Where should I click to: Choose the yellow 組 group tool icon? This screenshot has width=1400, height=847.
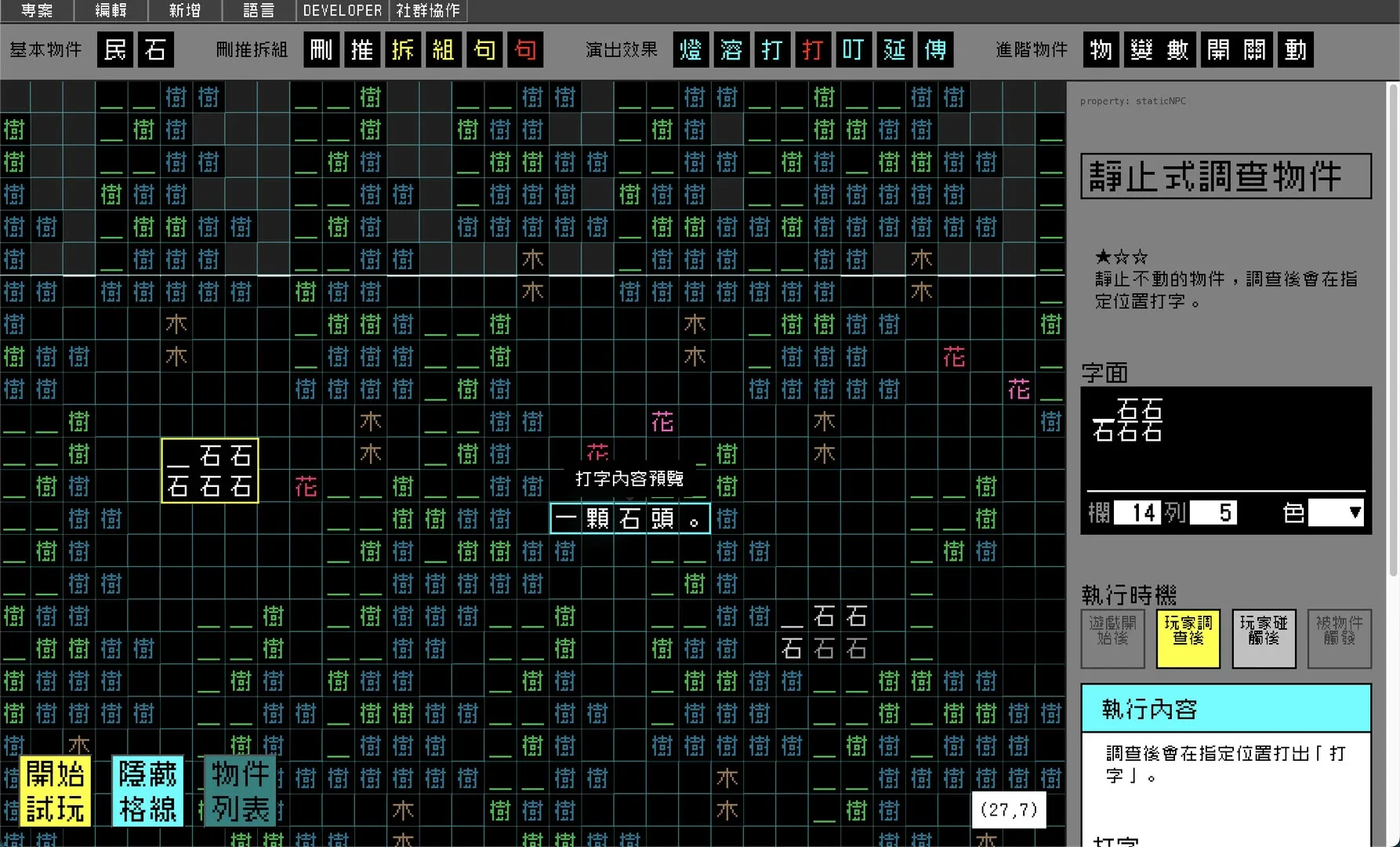click(x=443, y=50)
